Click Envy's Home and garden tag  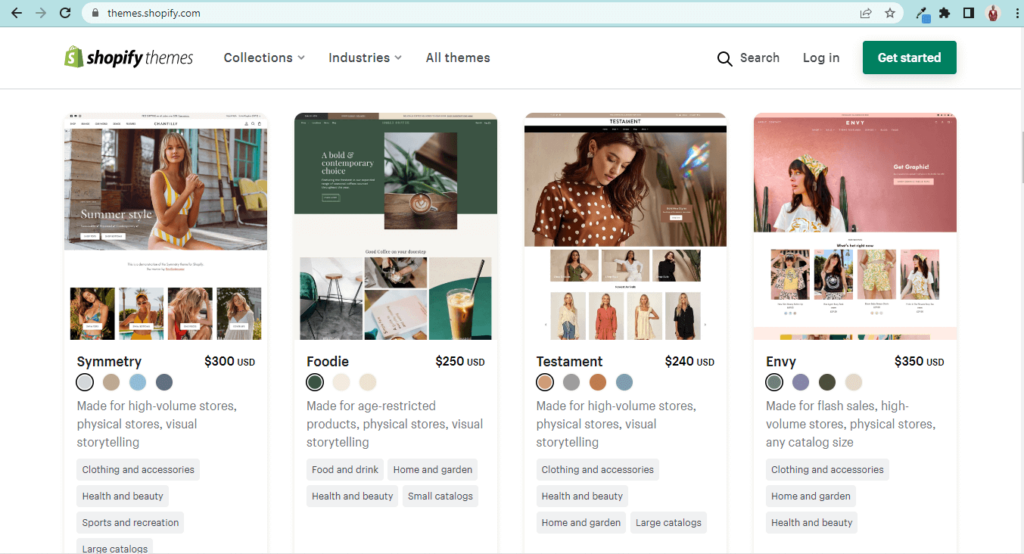(x=810, y=497)
